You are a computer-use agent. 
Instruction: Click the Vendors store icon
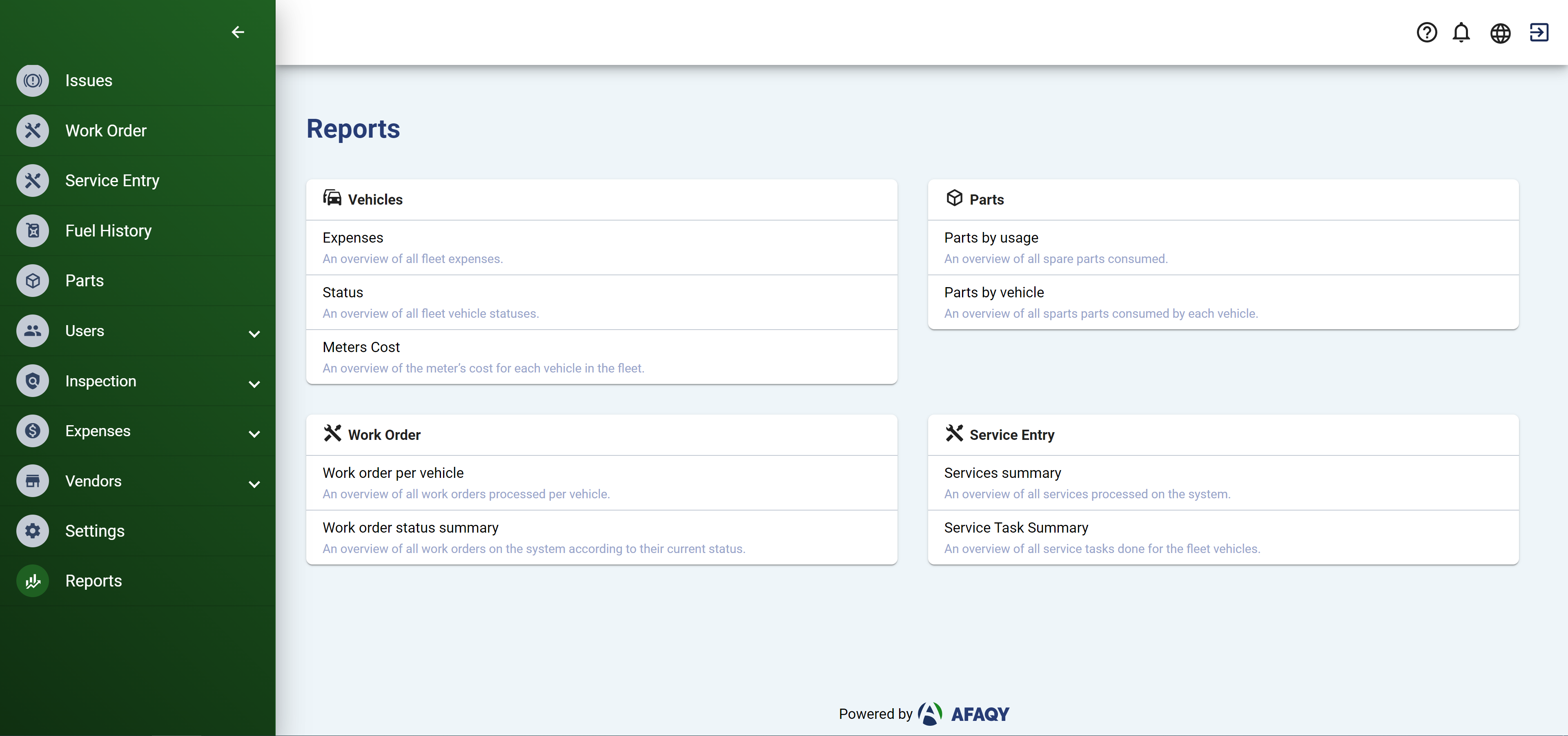click(33, 481)
